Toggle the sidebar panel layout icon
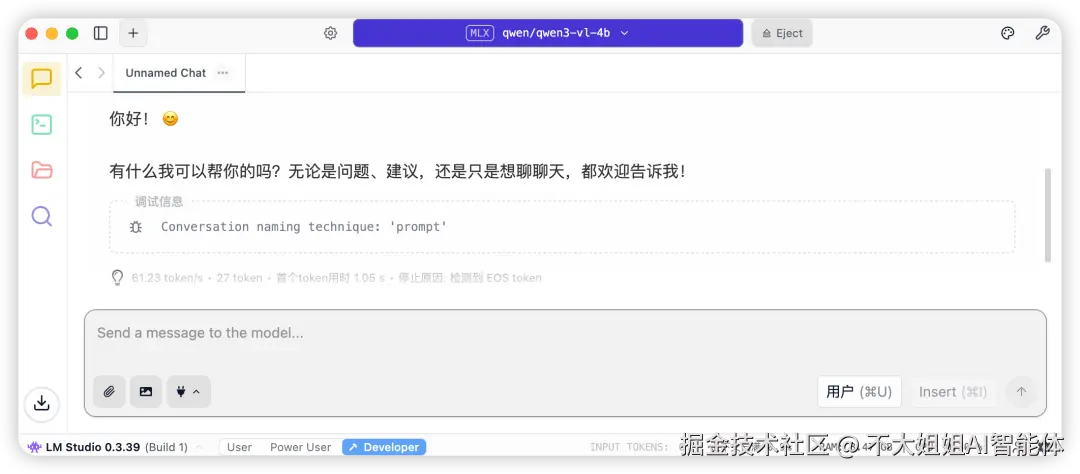The width and height of the screenshot is (1080, 474). [101, 33]
